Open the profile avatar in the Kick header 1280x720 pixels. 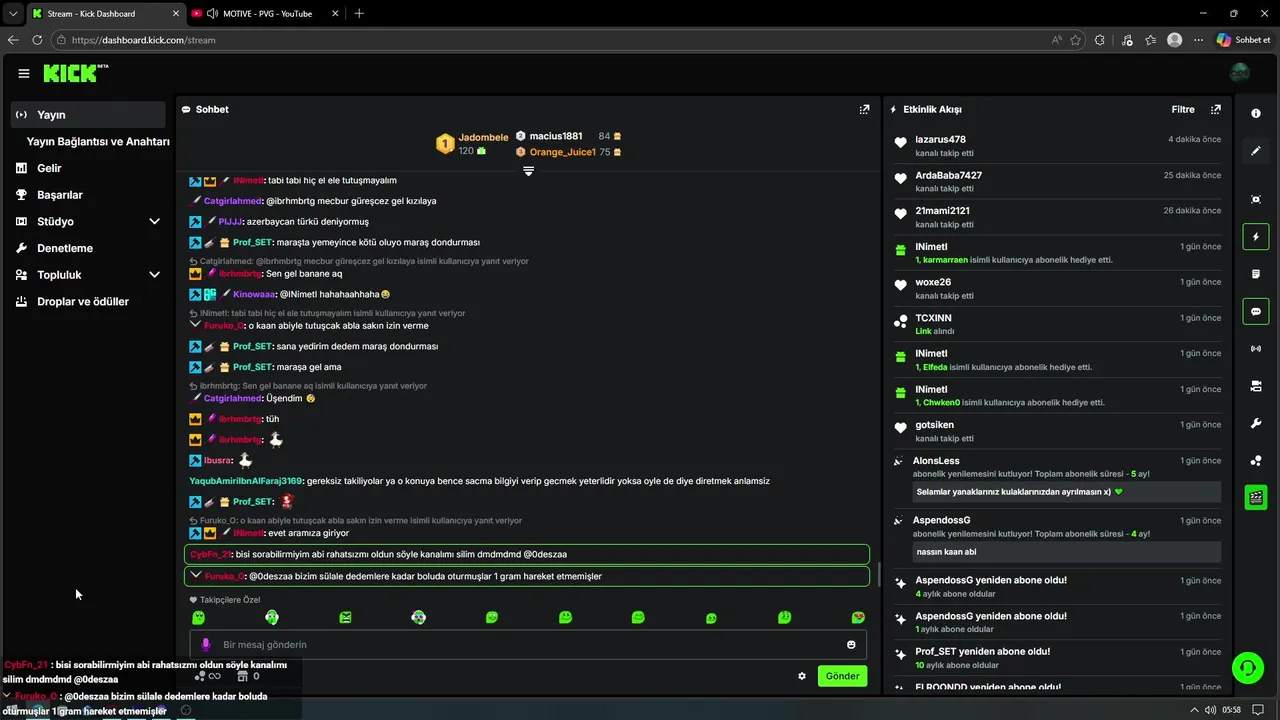point(1240,73)
